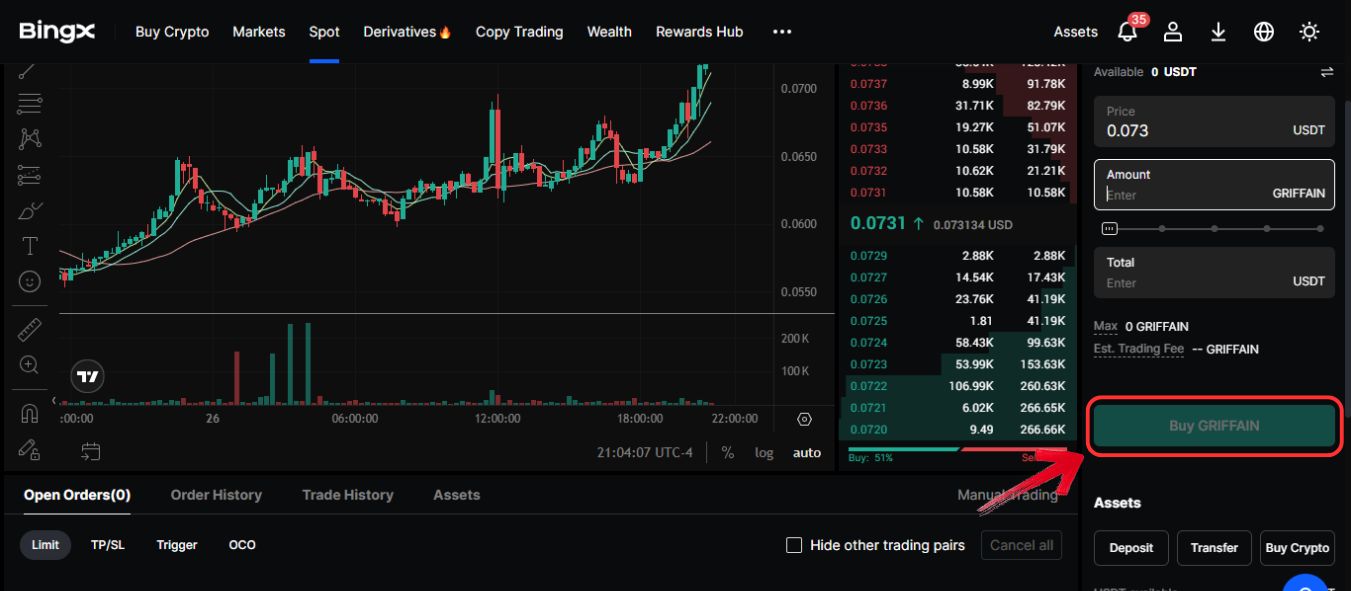Select the Limit order filter
This screenshot has width=1351, height=591.
45,545
